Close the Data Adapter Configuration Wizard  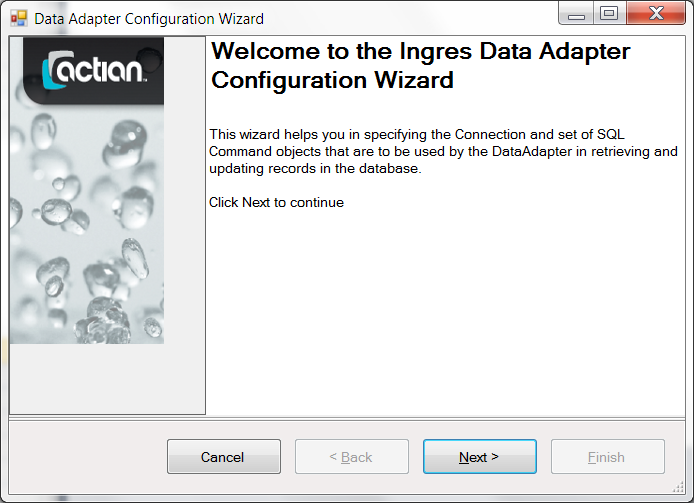[x=654, y=15]
